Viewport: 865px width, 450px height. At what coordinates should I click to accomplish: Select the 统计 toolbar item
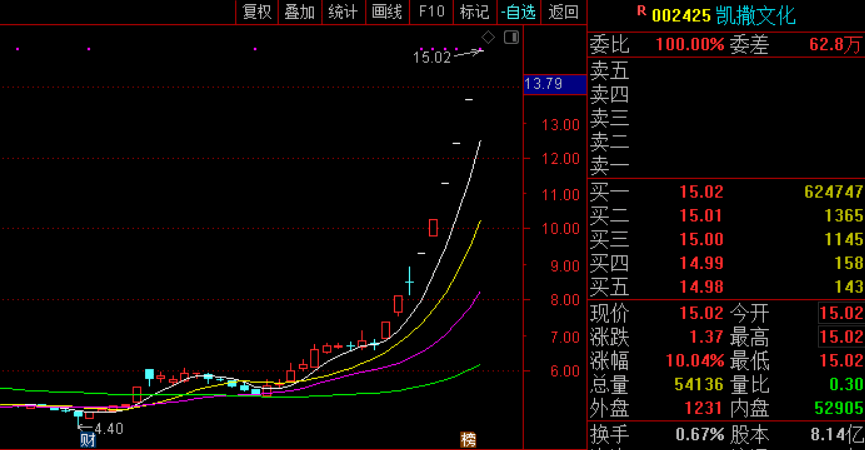pos(344,12)
